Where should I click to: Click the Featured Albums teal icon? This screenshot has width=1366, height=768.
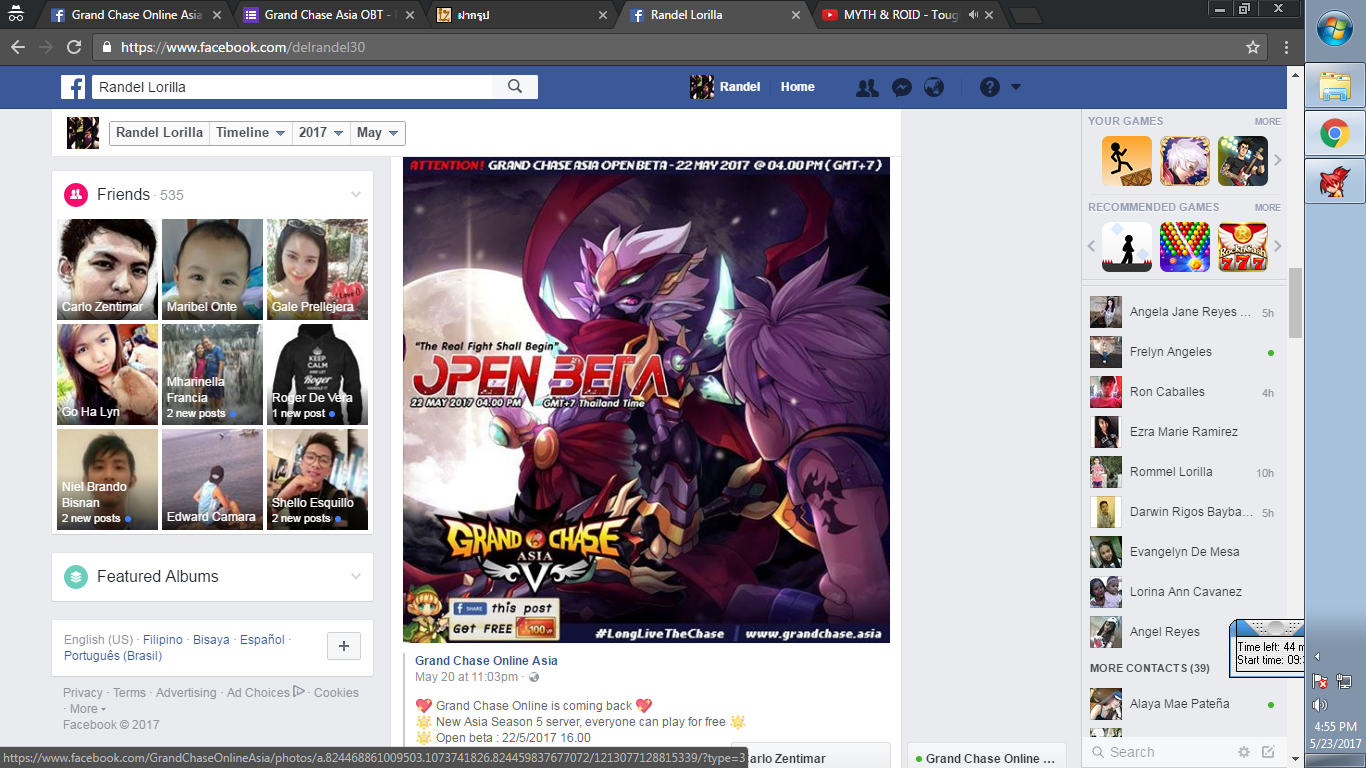click(75, 576)
